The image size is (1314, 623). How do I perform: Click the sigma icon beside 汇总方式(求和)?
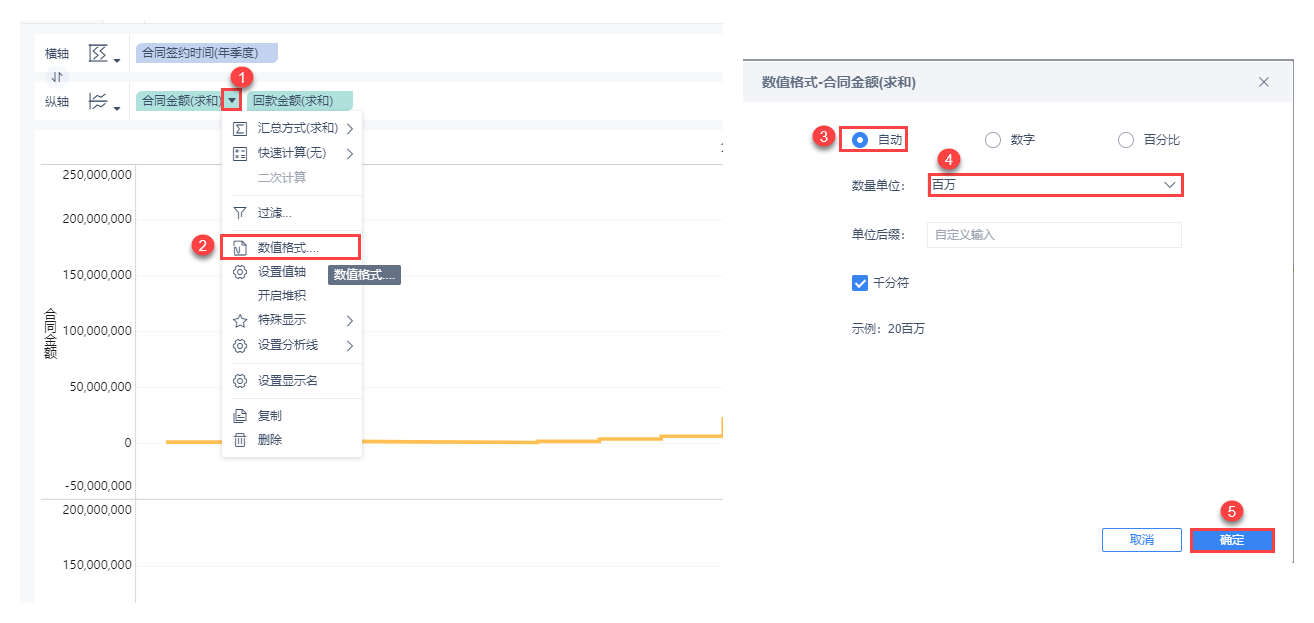click(x=240, y=128)
